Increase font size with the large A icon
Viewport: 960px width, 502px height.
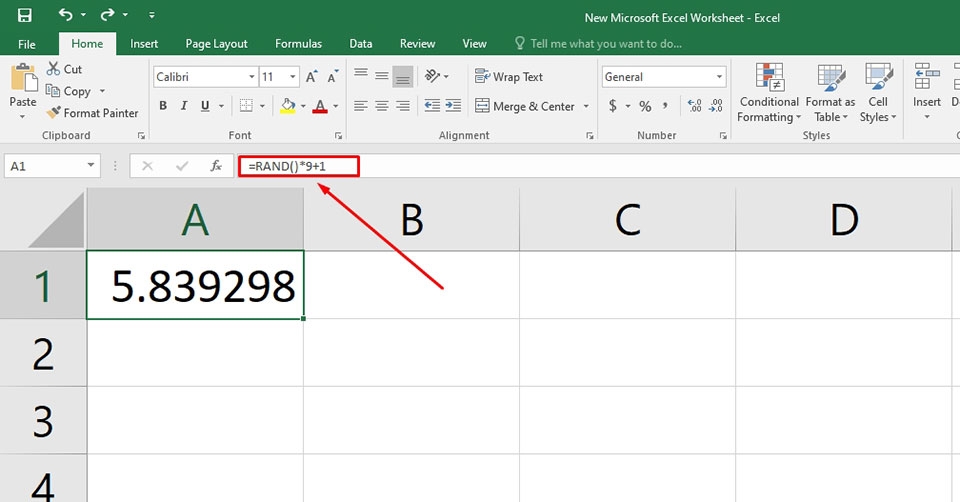pos(312,77)
